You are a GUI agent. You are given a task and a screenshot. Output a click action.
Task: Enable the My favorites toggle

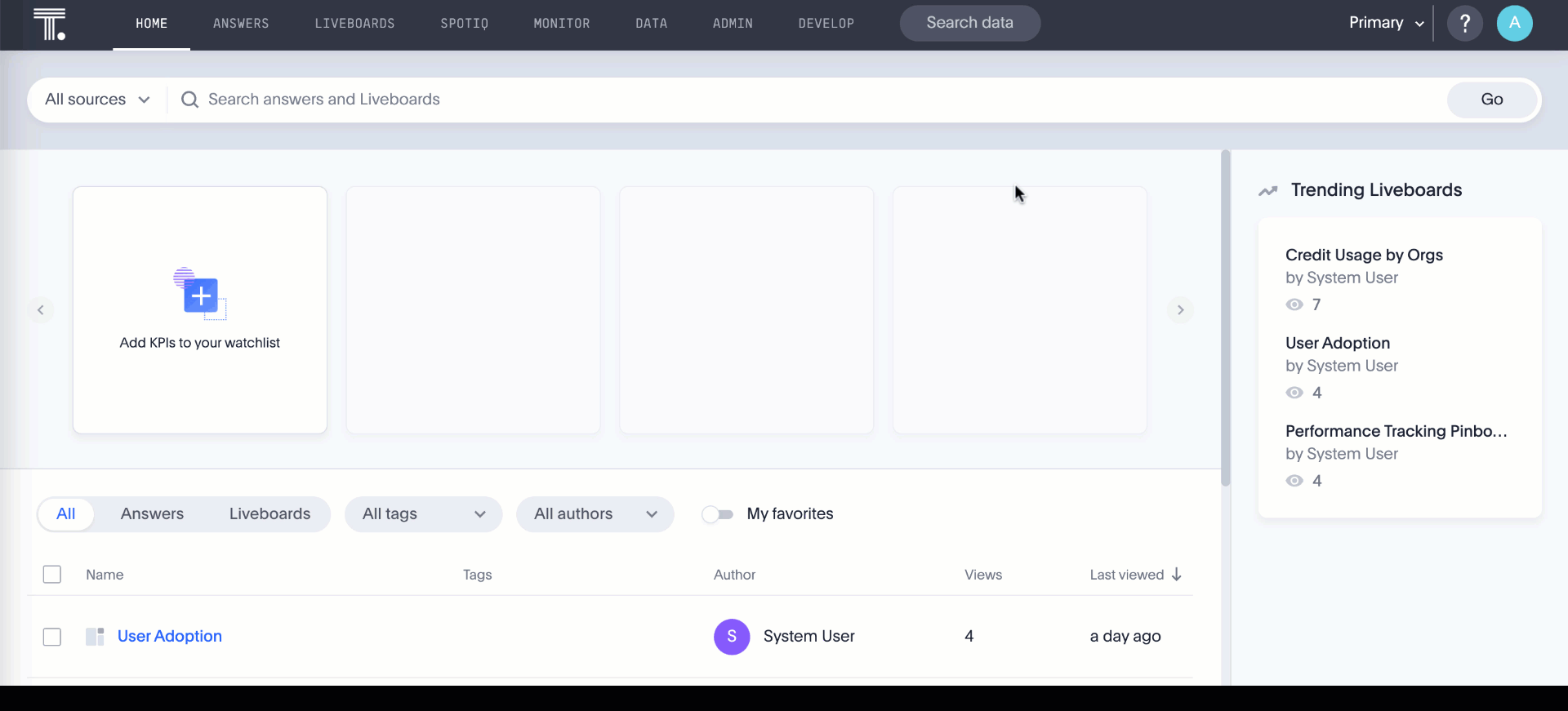pyautogui.click(x=718, y=514)
